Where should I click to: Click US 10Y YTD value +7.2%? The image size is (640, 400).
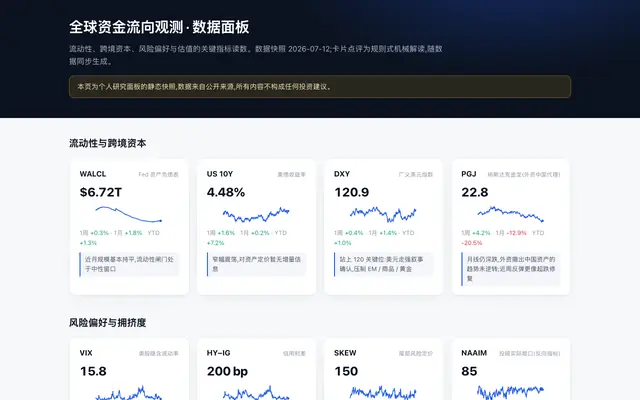click(216, 243)
